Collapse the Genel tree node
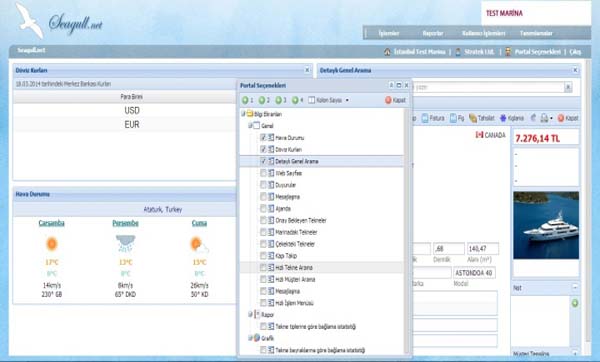Viewport: 600px width, 362px height. point(250,126)
